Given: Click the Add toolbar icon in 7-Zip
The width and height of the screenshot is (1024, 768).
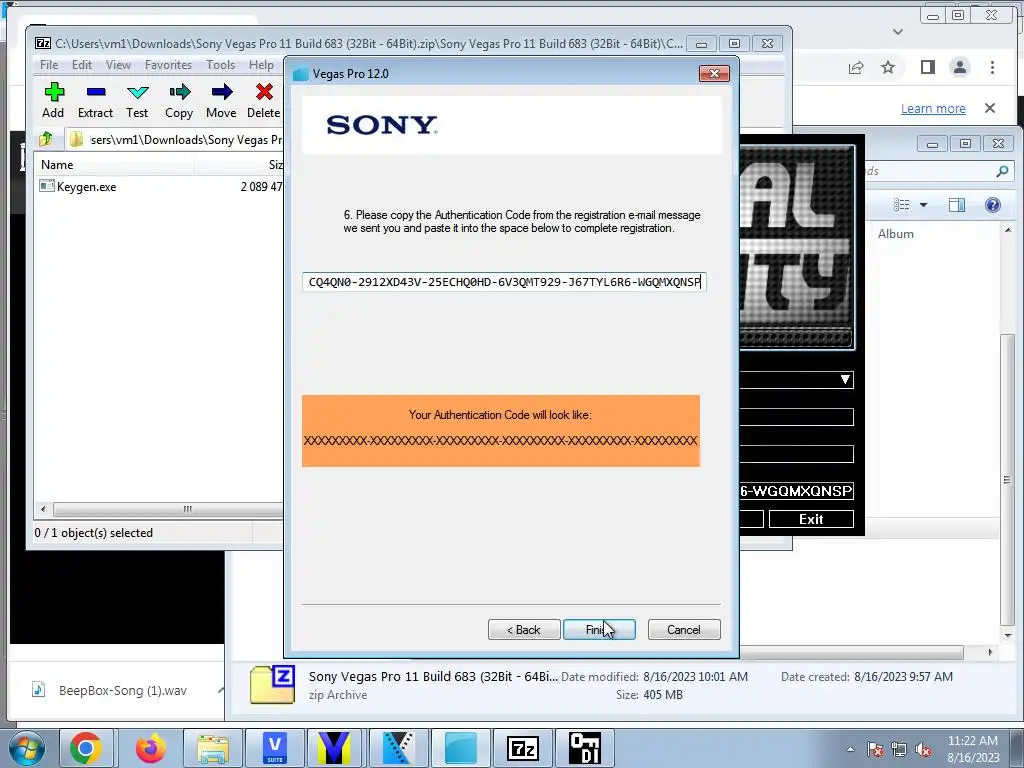Looking at the screenshot, I should coord(54,100).
